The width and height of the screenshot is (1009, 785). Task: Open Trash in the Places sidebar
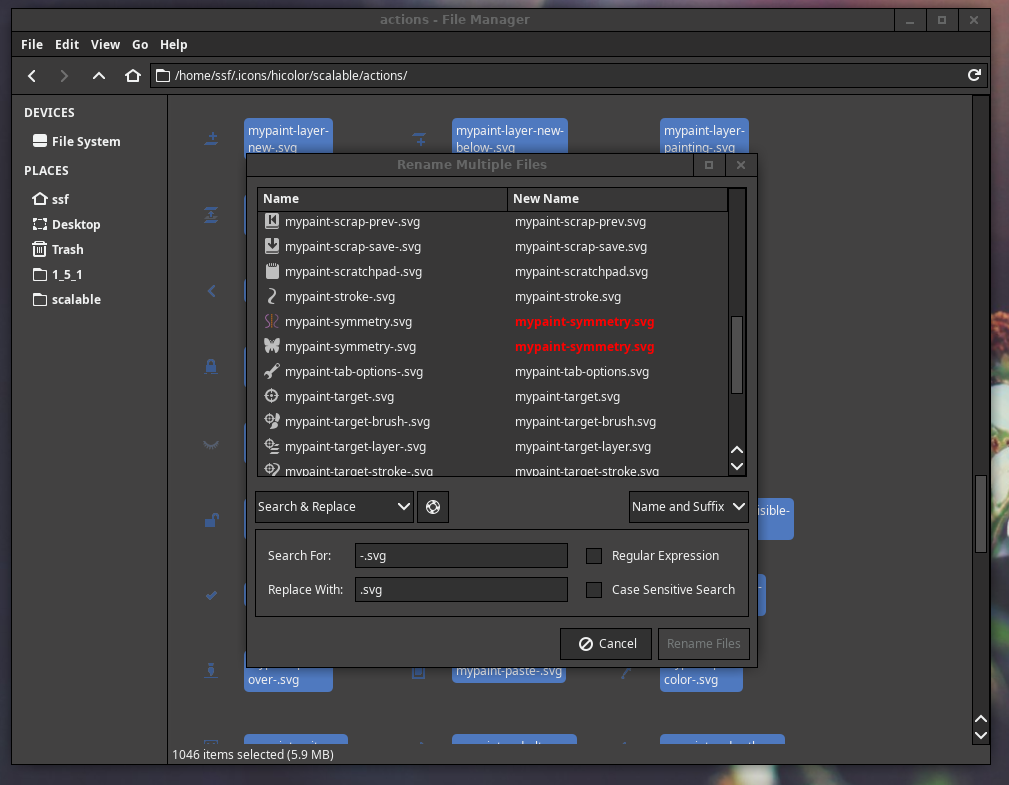[x=67, y=250]
